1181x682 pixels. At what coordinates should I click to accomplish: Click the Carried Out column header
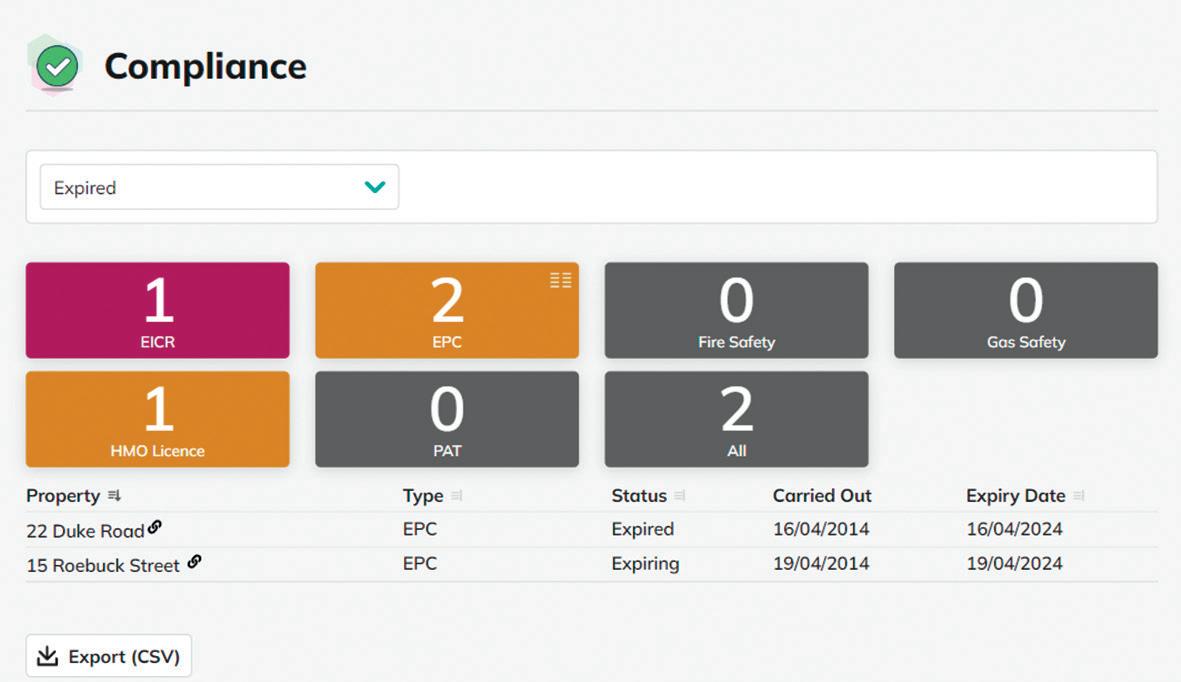pos(822,496)
